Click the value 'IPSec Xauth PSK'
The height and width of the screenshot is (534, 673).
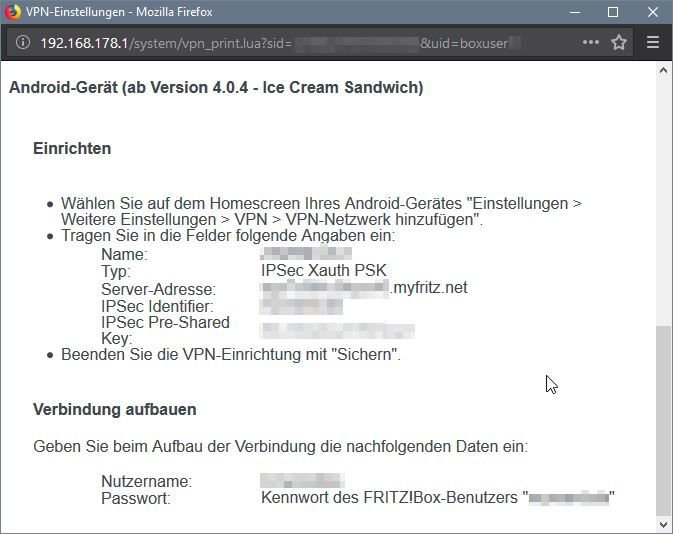coord(324,270)
